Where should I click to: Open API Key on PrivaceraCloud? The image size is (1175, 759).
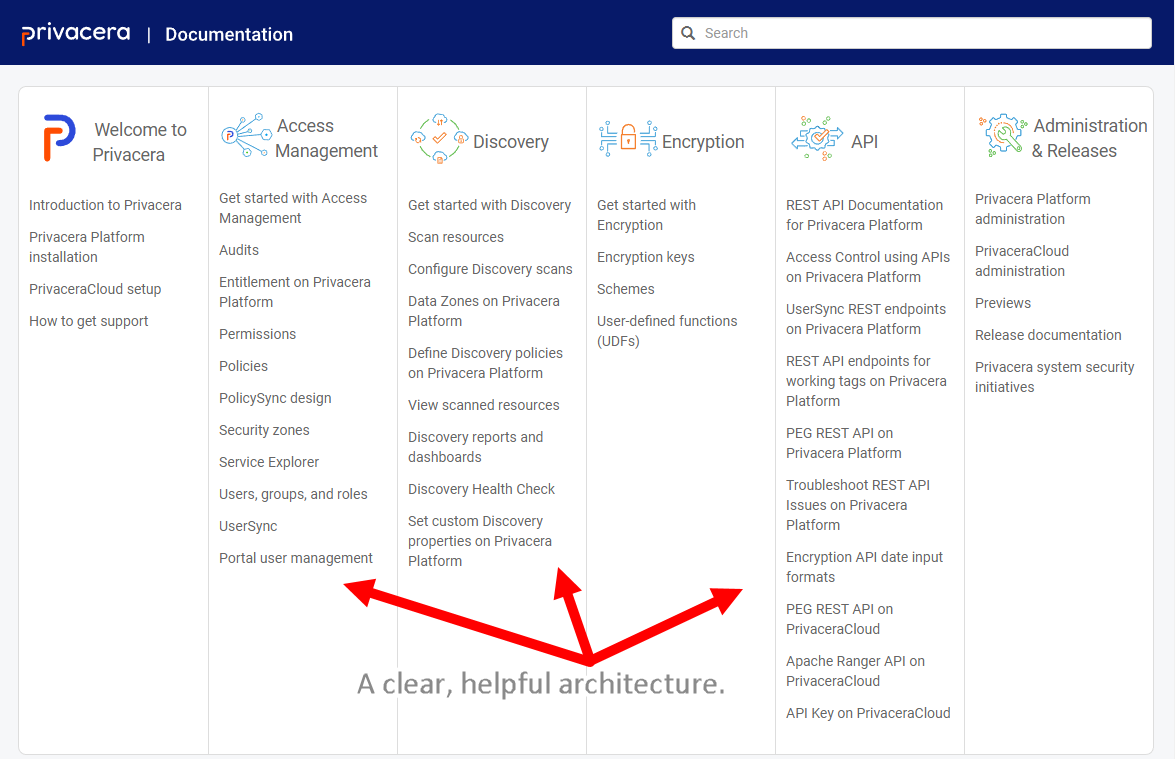click(868, 713)
